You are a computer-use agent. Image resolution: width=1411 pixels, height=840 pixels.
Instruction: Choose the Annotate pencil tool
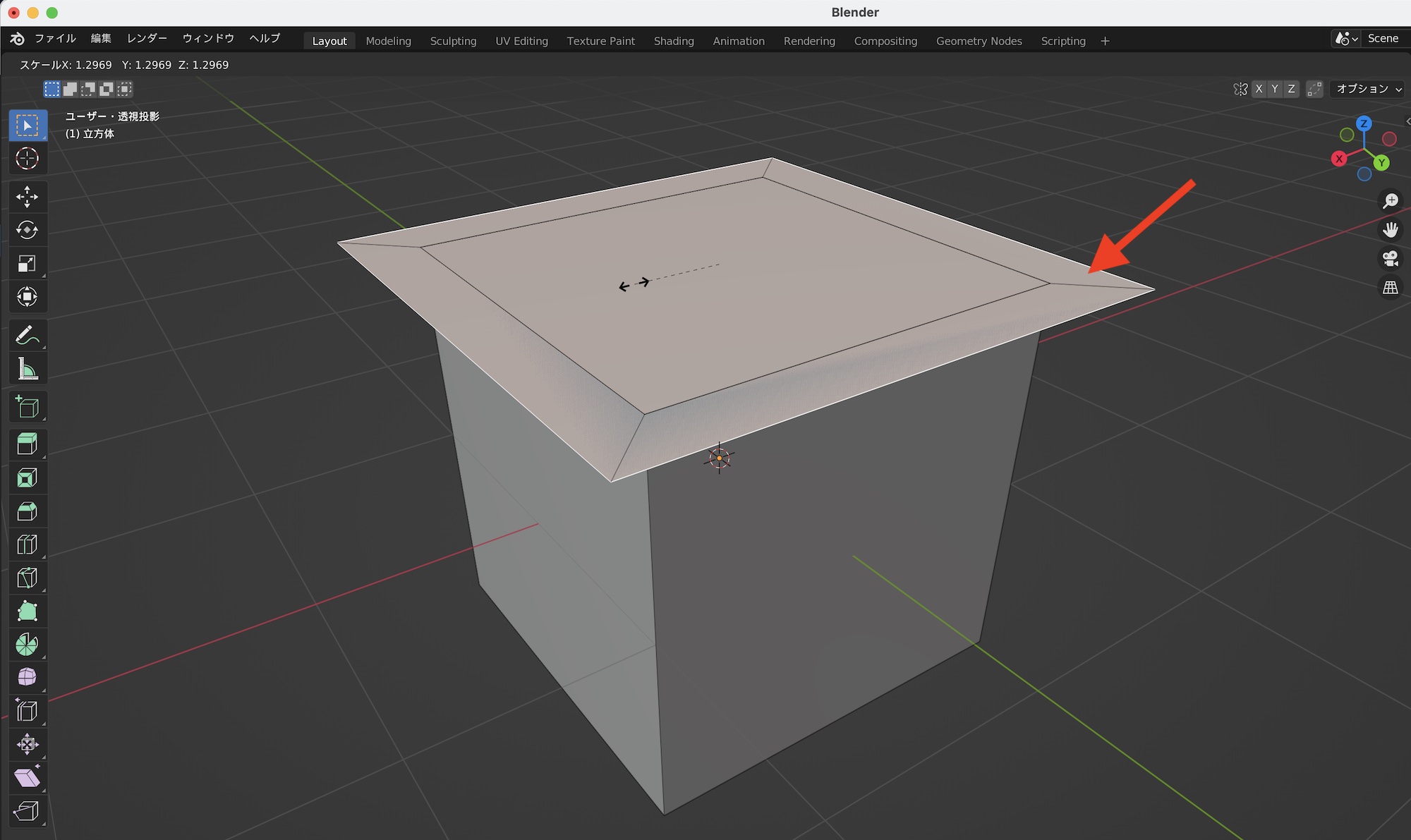pyautogui.click(x=27, y=336)
